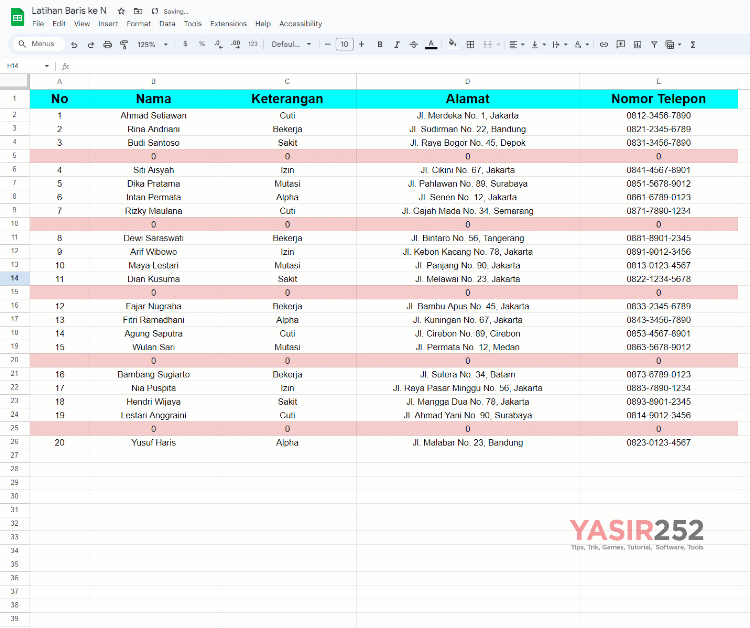Open the name box dropdown arrow
Viewport: 750px width, 628px height.
(47, 66)
